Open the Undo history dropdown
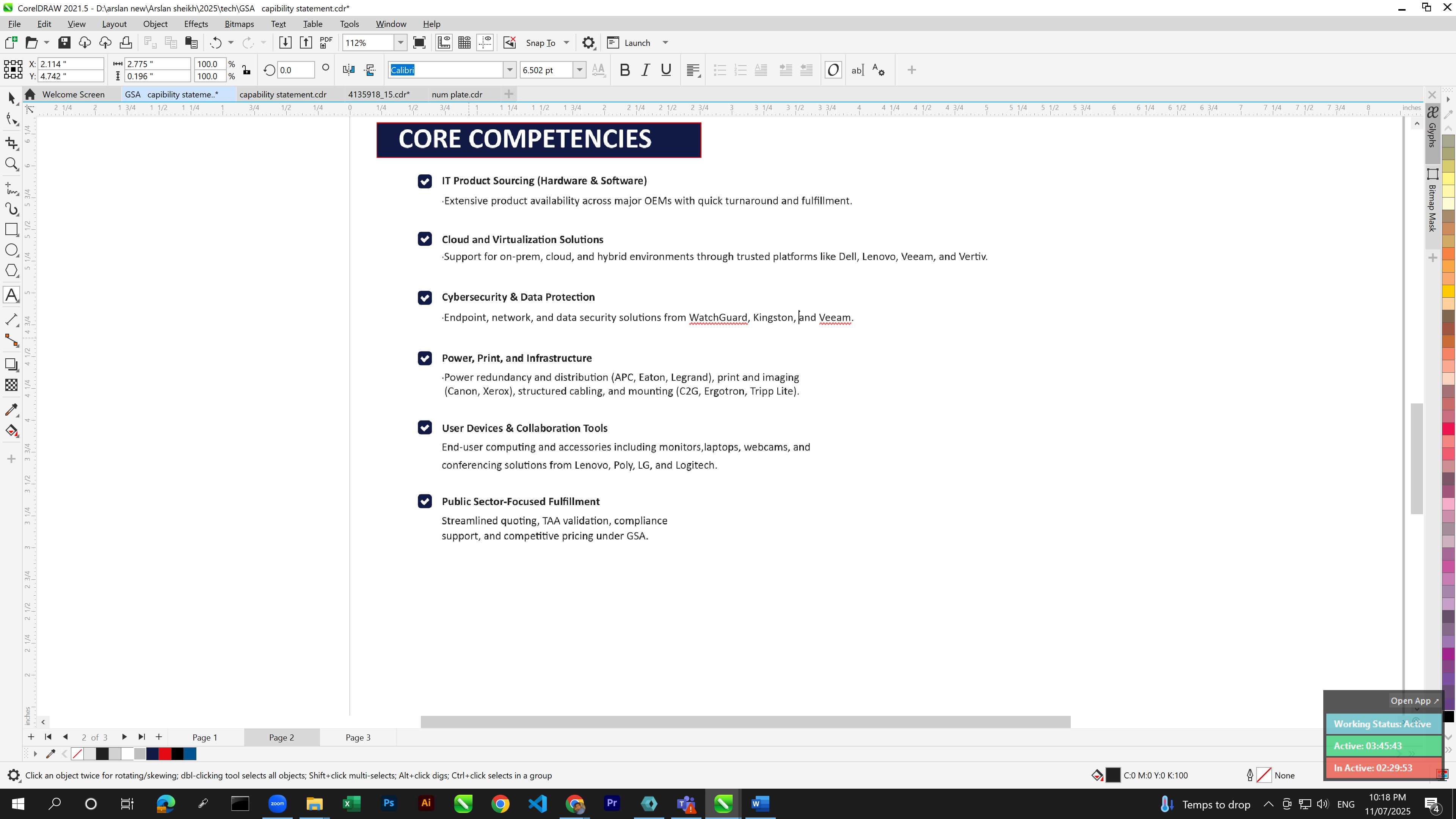The height and width of the screenshot is (819, 1456). click(x=231, y=43)
